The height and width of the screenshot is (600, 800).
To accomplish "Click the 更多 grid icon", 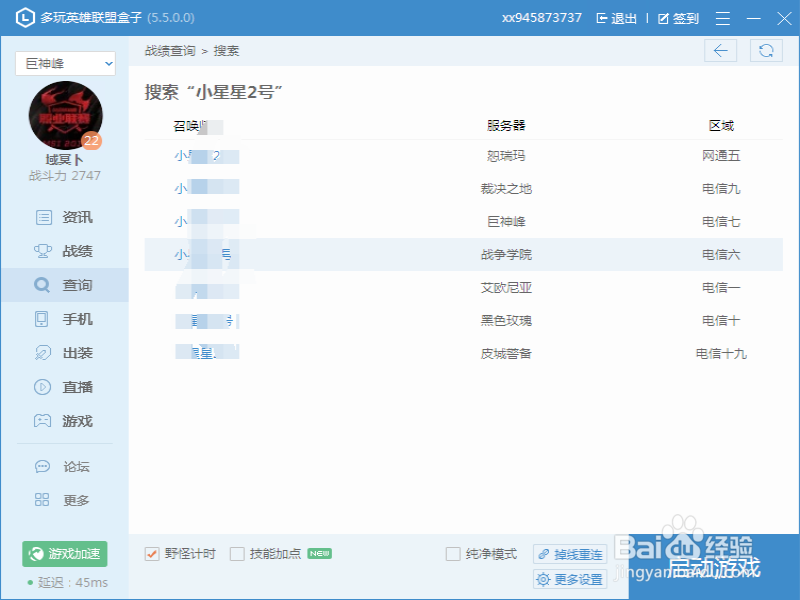I will click(42, 499).
